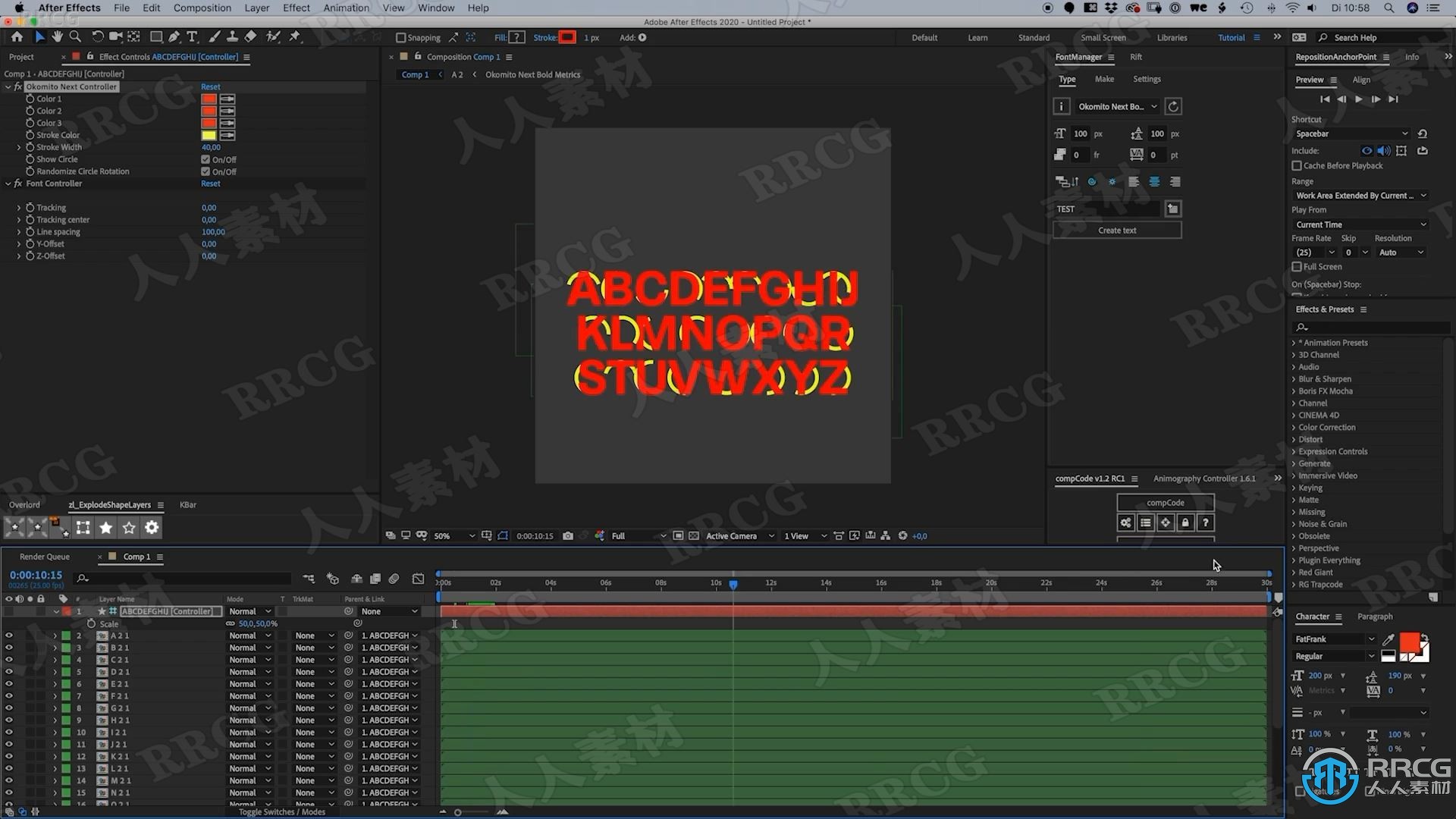Click the Hand tool icon
1456x819 pixels.
[x=56, y=37]
